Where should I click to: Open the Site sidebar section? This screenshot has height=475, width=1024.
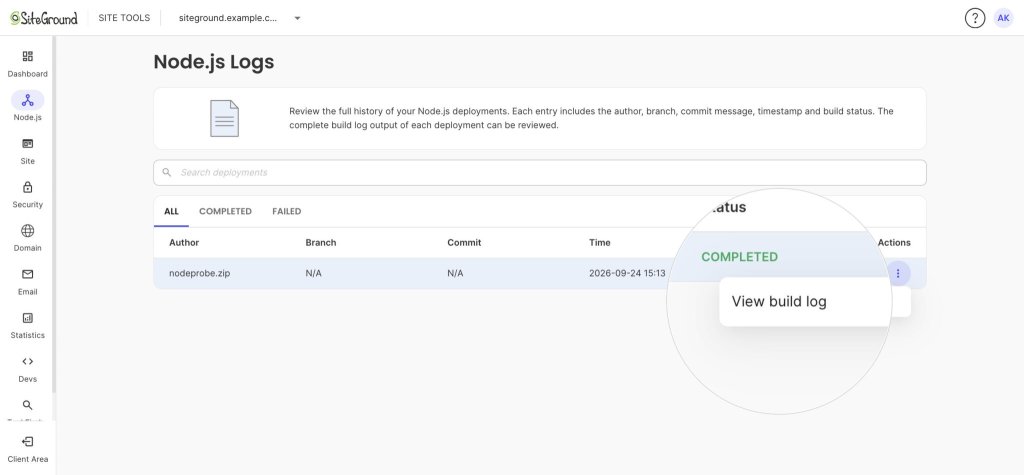click(x=27, y=144)
